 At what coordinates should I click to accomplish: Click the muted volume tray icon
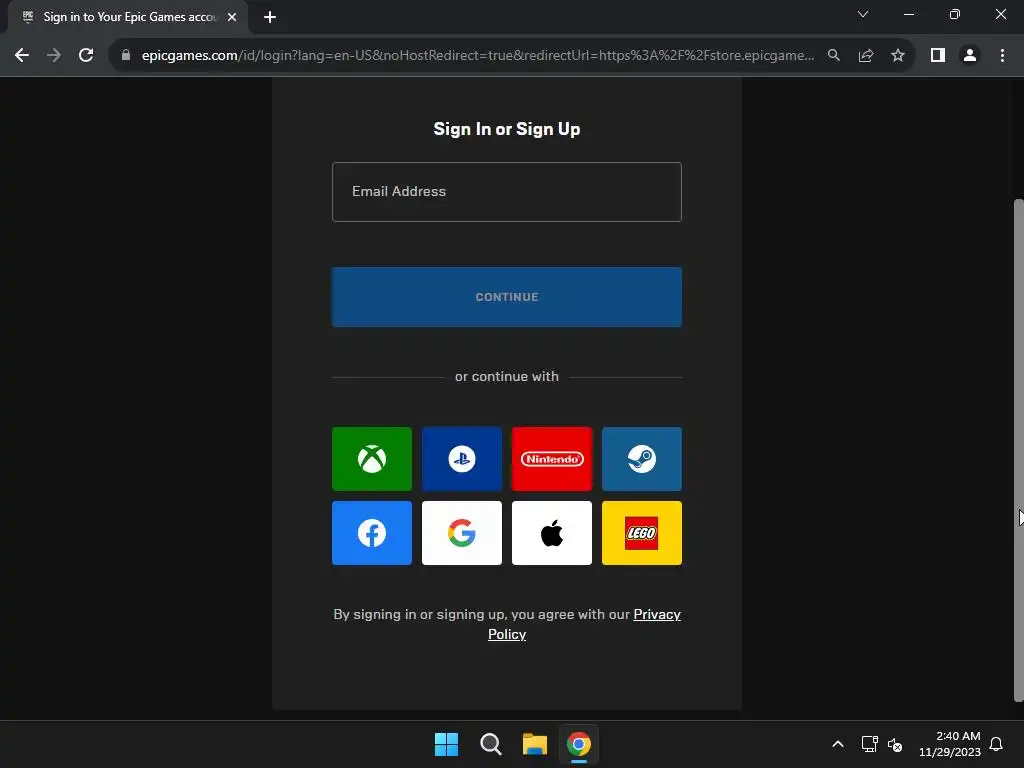[x=895, y=744]
